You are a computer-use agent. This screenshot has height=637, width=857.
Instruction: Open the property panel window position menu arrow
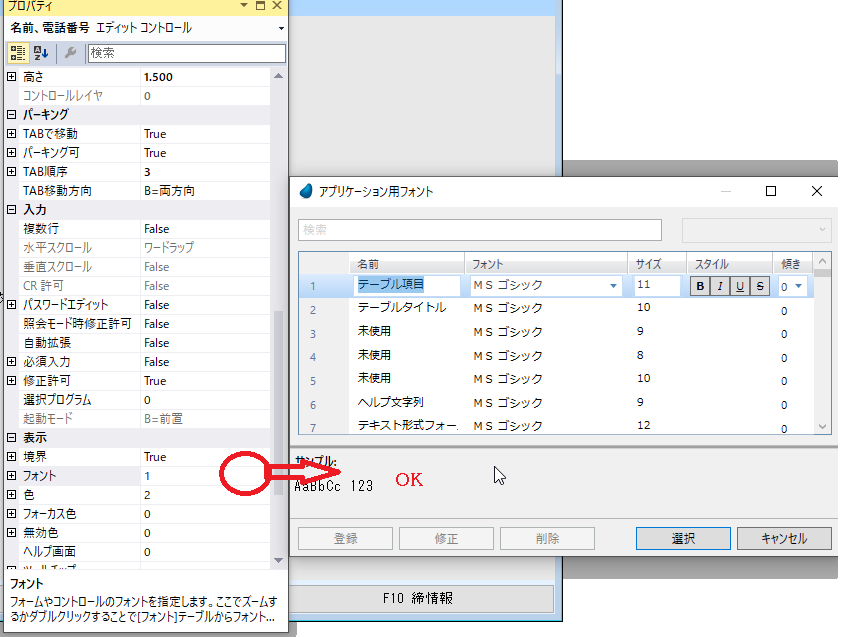coord(245,7)
